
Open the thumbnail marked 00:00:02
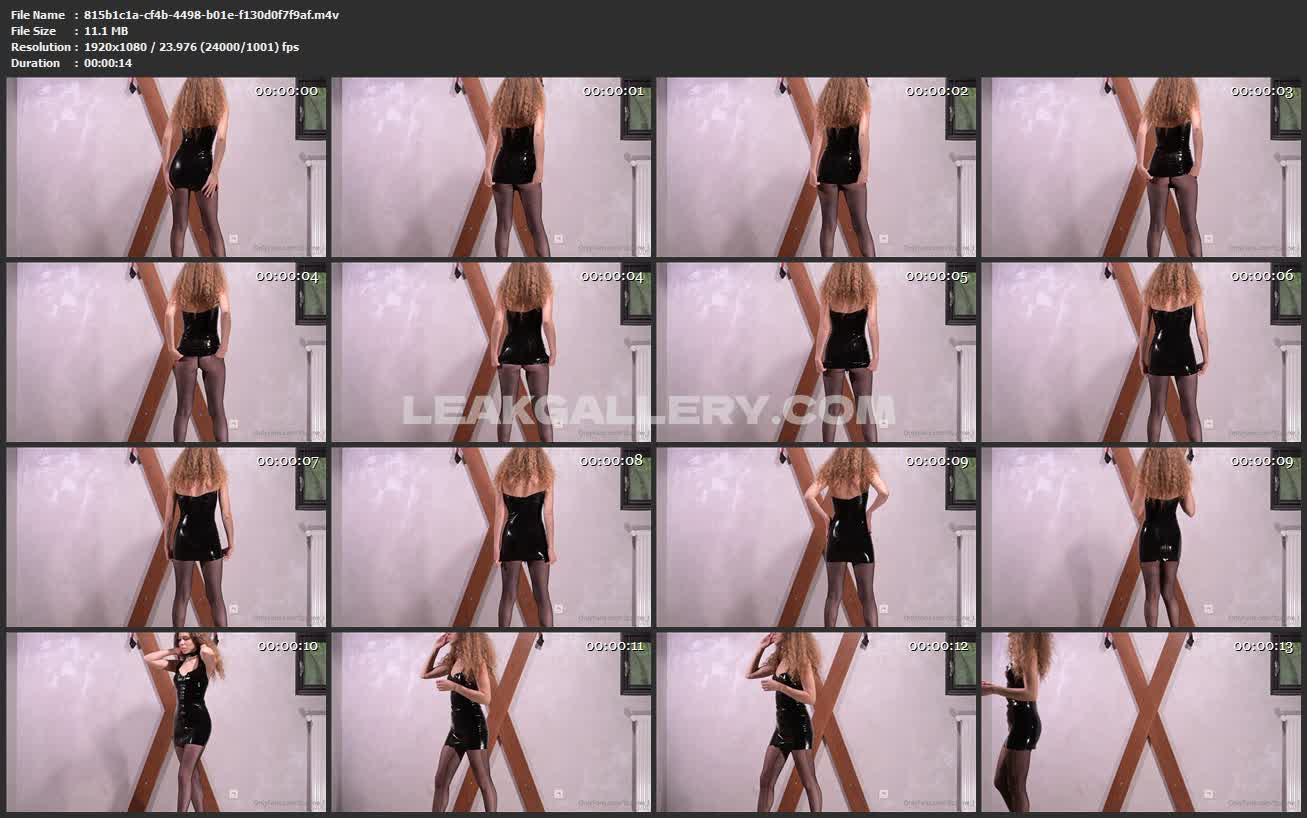click(x=816, y=167)
